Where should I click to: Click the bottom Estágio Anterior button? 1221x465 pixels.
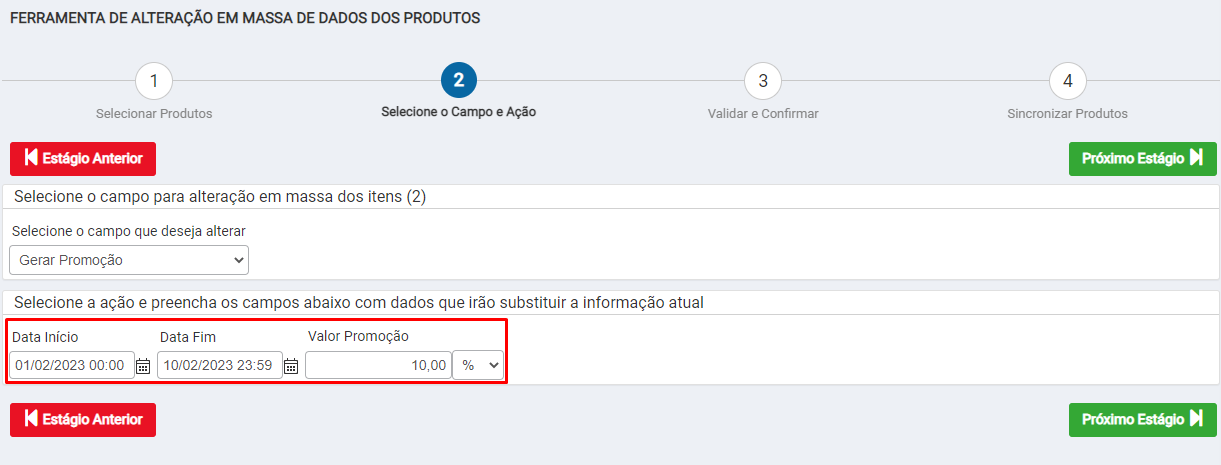click(83, 420)
